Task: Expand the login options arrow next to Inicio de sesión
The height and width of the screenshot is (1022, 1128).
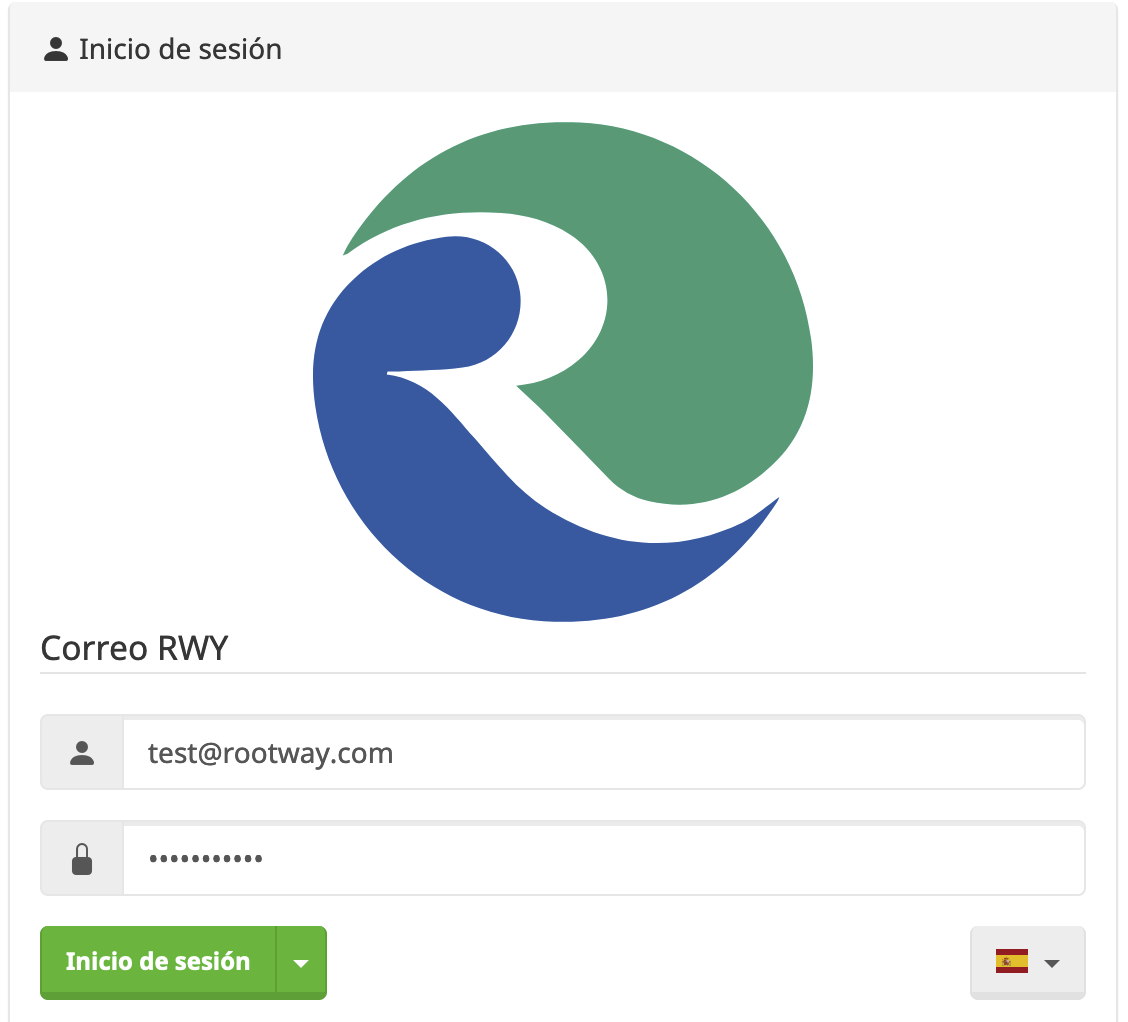Action: click(301, 962)
